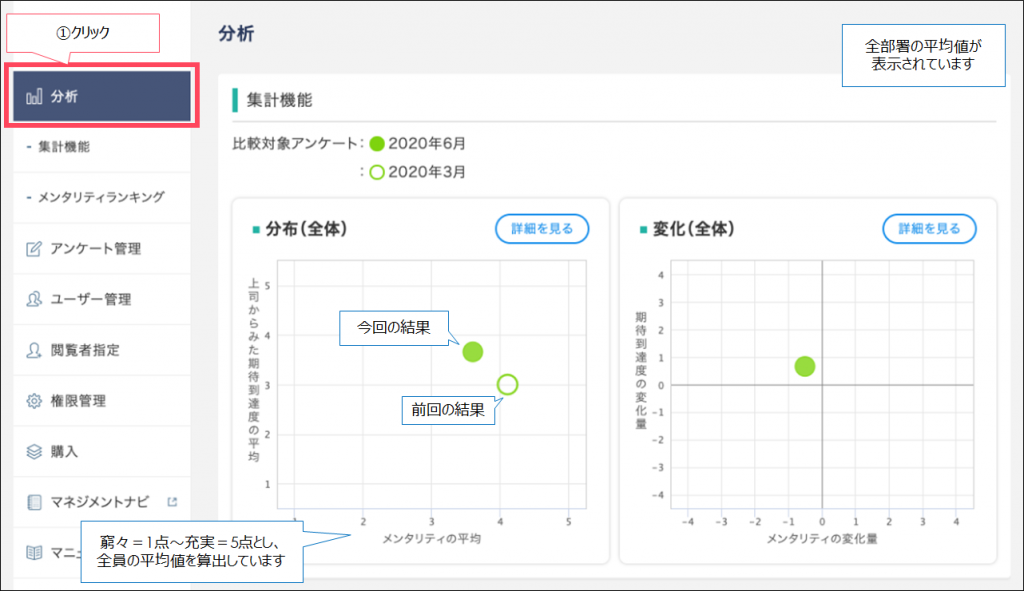Viewport: 1024px width, 591px height.
Task: Click the 購入 stacked layers icon
Action: pyautogui.click(x=34, y=451)
